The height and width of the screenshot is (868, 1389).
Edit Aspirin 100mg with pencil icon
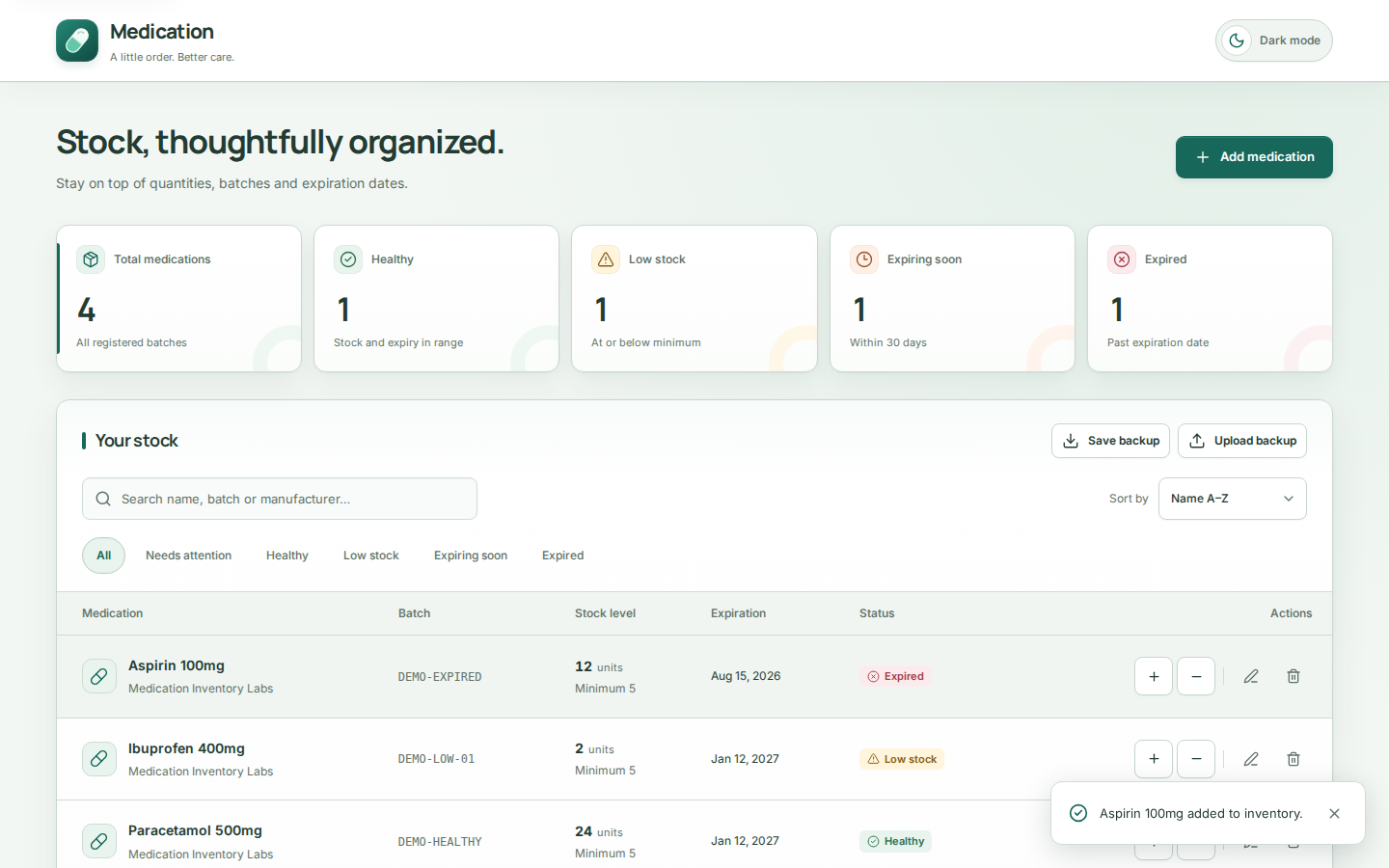(1251, 676)
